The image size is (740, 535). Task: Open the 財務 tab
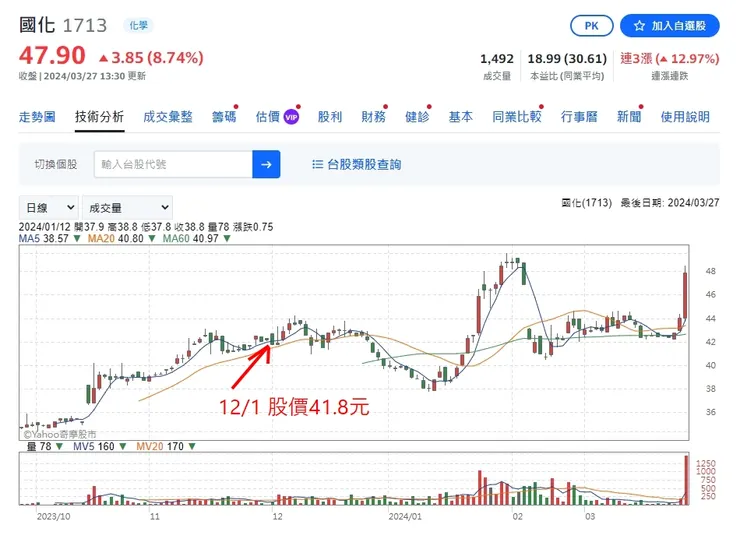pyautogui.click(x=373, y=117)
